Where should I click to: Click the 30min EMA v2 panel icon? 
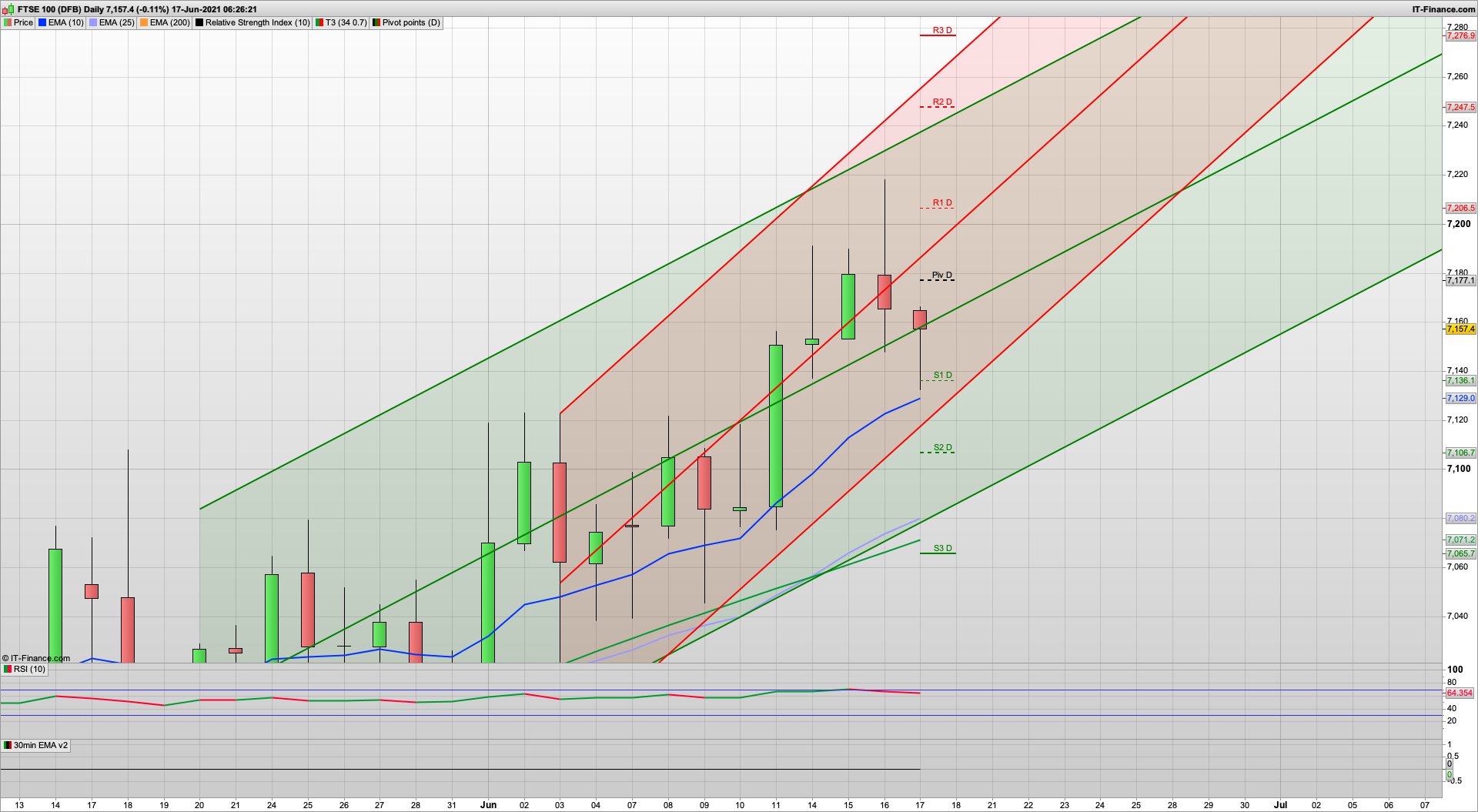point(6,745)
